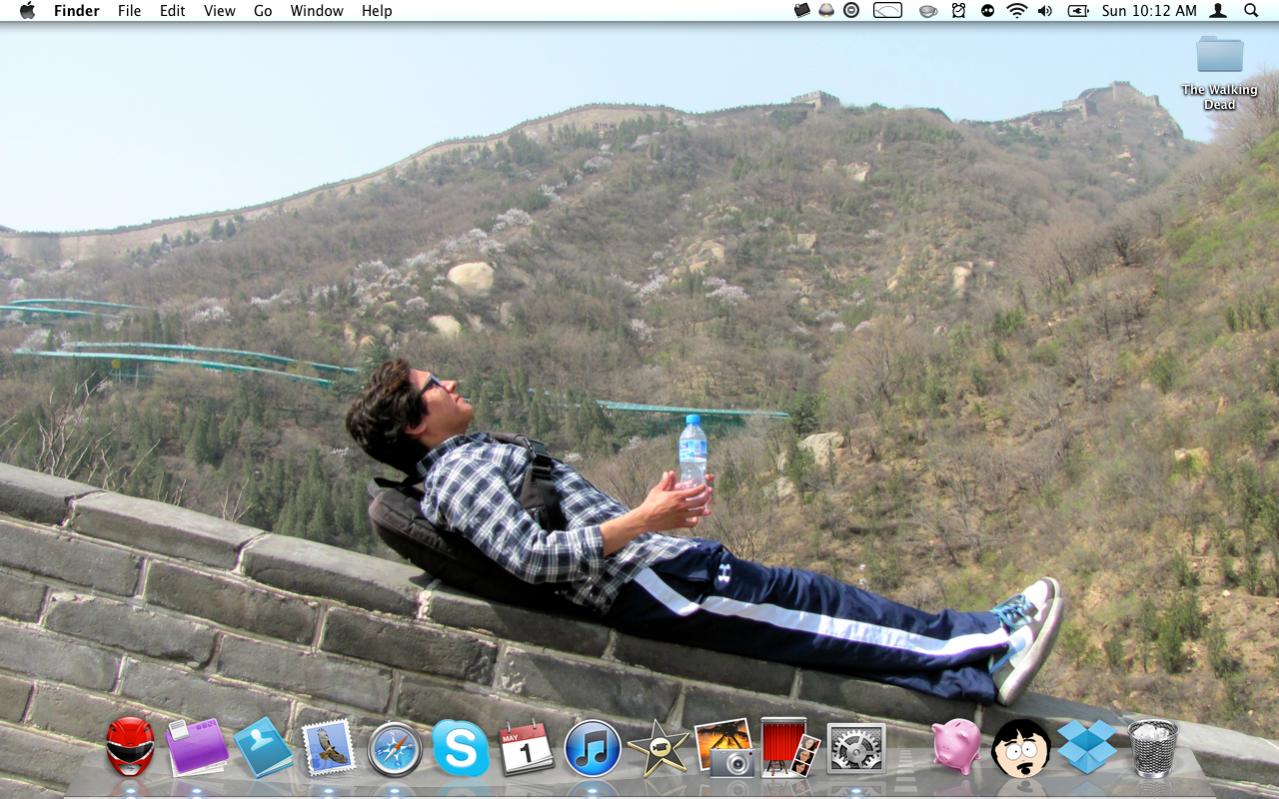Click the cartoon face dock icon
The height and width of the screenshot is (799, 1279).
point(1021,748)
